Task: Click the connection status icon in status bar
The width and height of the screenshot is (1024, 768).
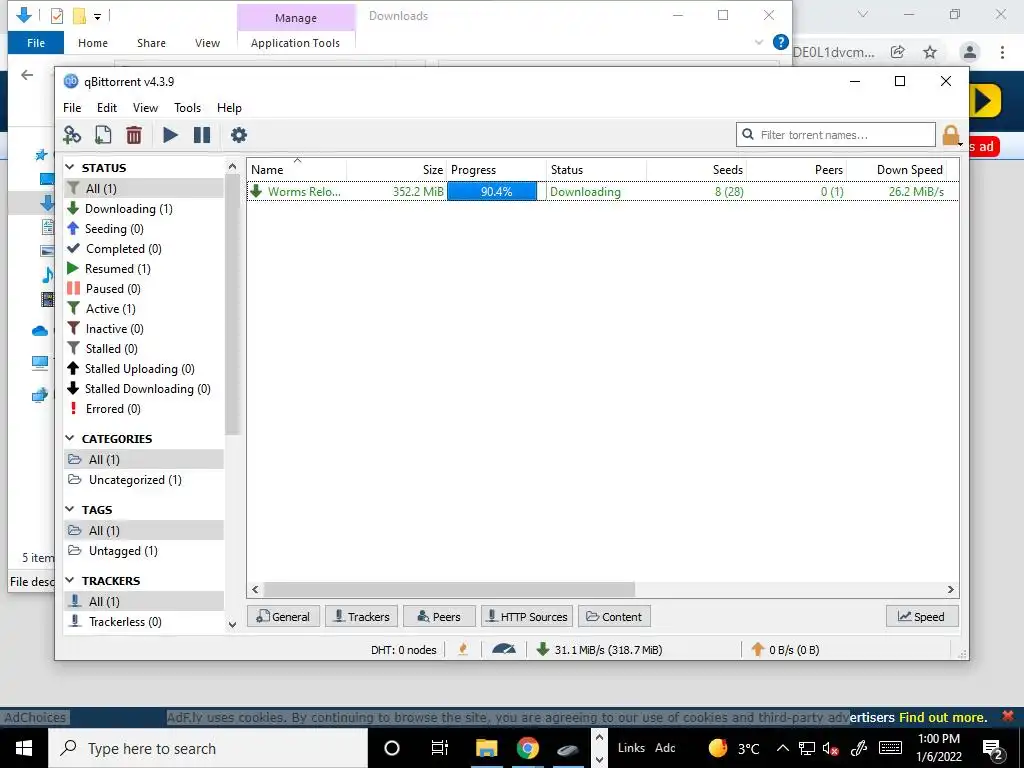Action: point(463,650)
